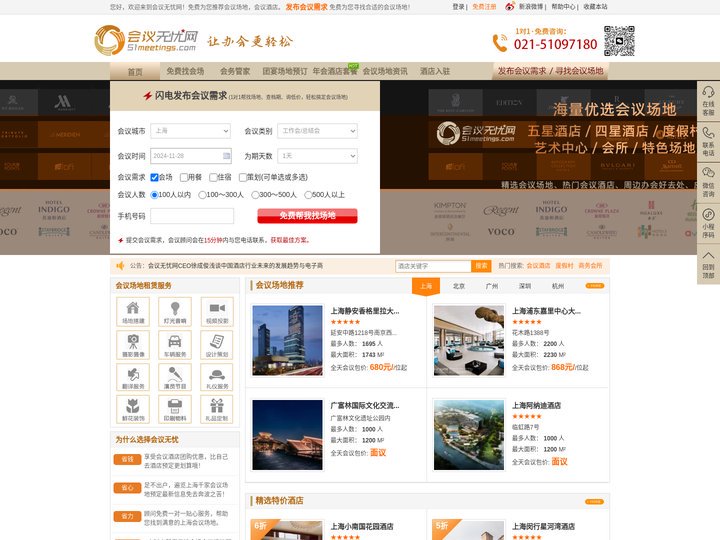Switch to the 北京 venue tab
The width and height of the screenshot is (720, 540).
[x=459, y=286]
